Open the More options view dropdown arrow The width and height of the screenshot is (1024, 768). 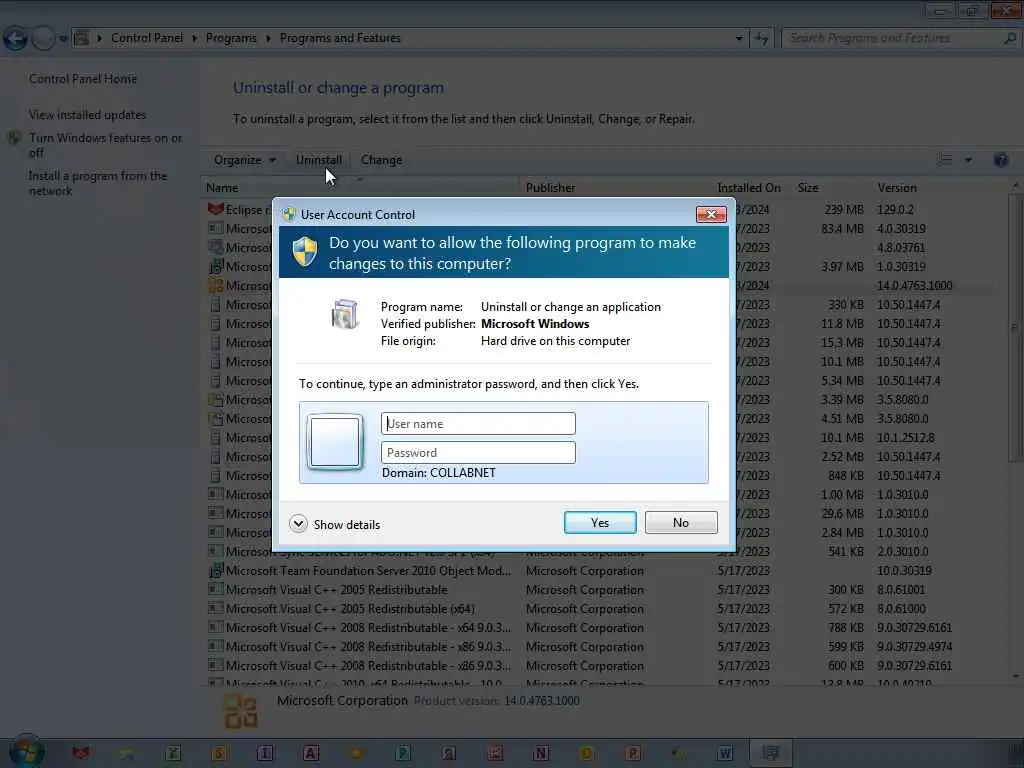[x=968, y=160]
